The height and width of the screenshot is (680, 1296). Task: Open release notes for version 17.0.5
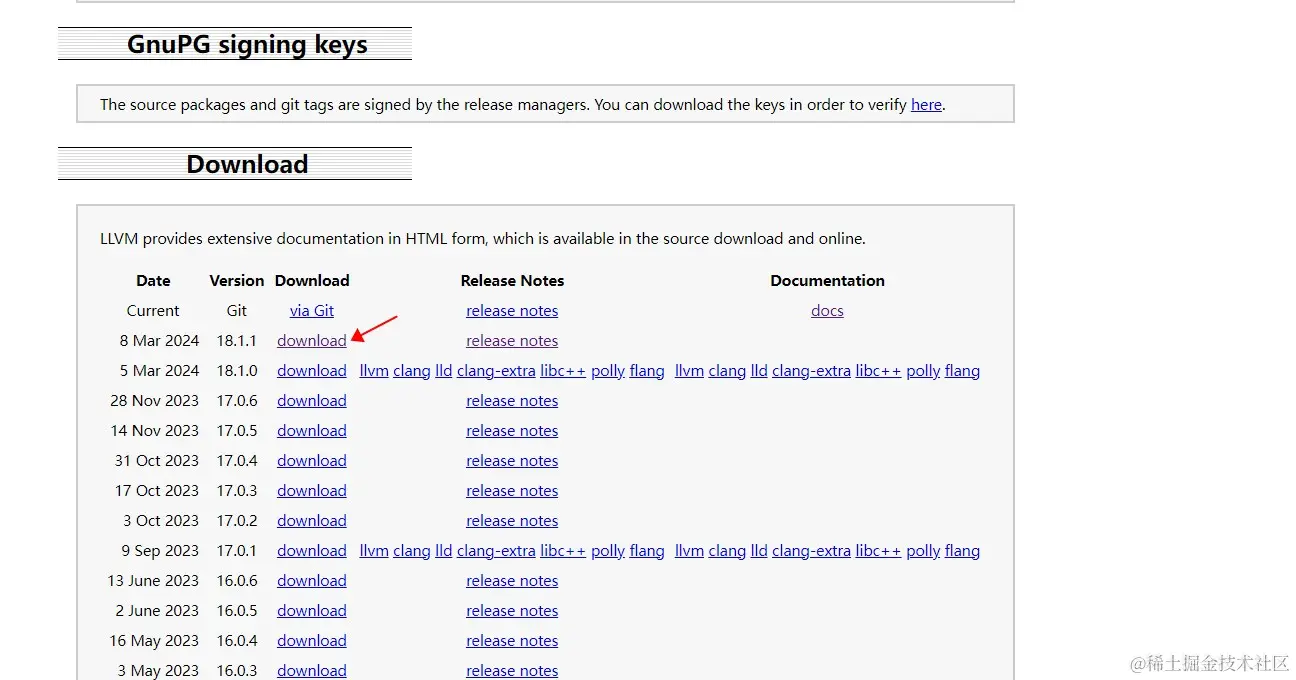tap(512, 431)
